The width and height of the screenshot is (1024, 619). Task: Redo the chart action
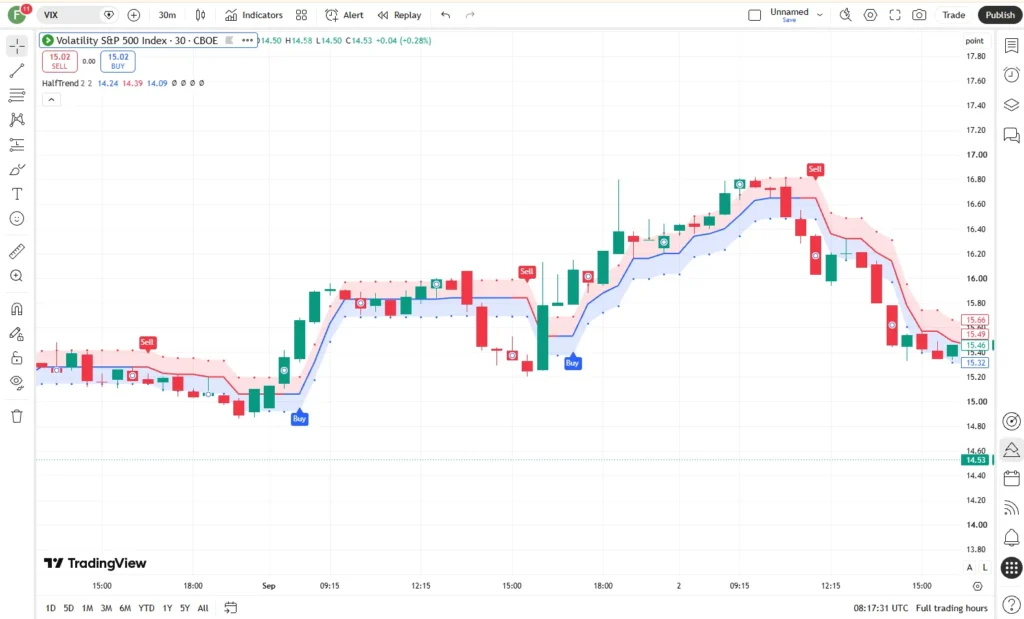pos(470,15)
